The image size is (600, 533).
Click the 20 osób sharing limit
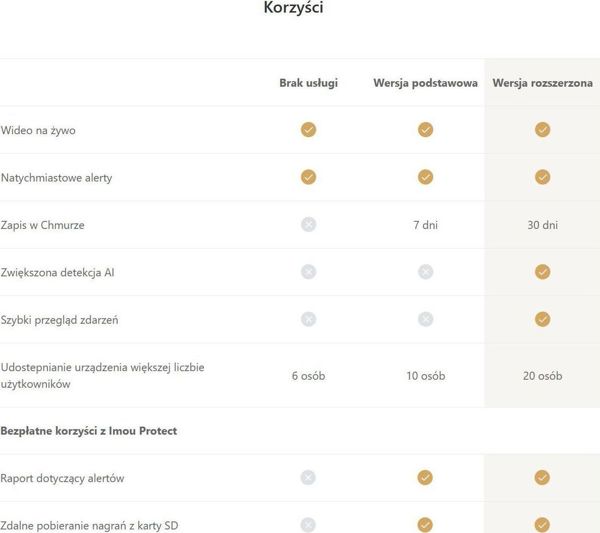click(543, 376)
